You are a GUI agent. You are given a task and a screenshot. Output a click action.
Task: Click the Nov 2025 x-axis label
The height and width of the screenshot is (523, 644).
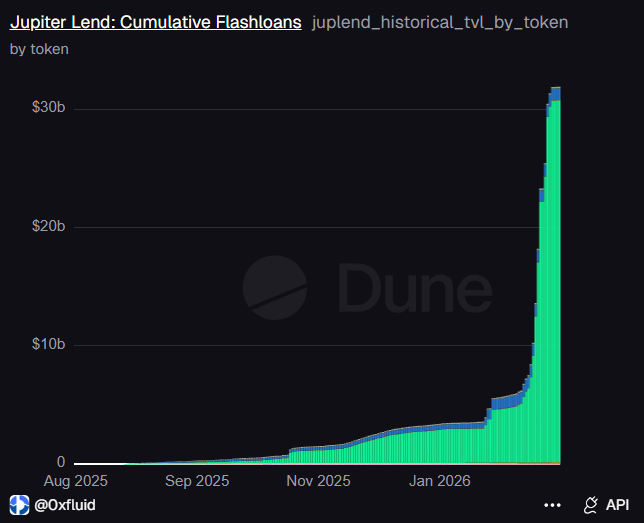tap(318, 481)
